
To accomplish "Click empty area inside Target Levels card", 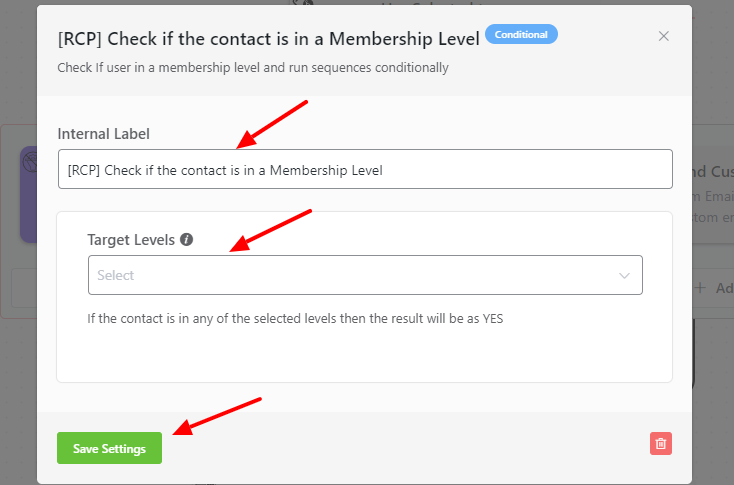I will click(364, 355).
